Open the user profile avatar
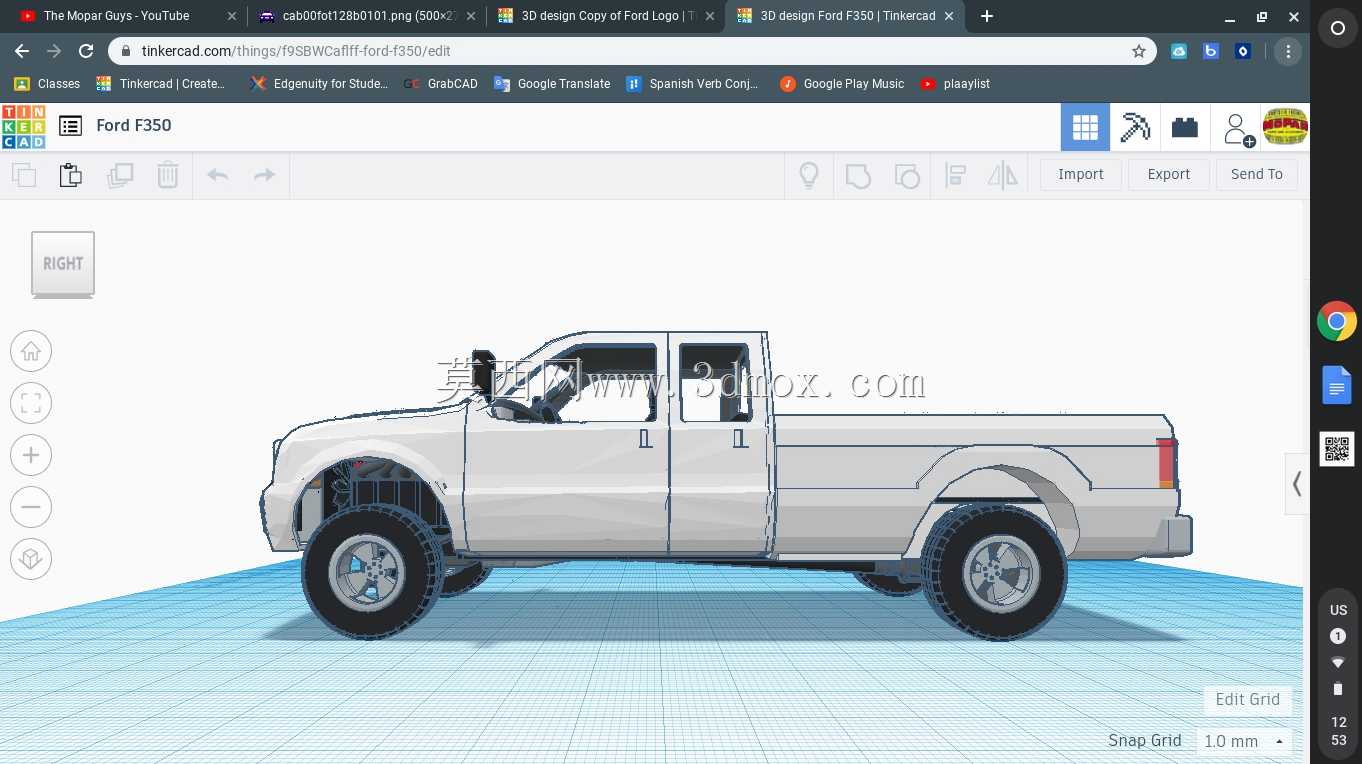1362x764 pixels. point(1285,127)
